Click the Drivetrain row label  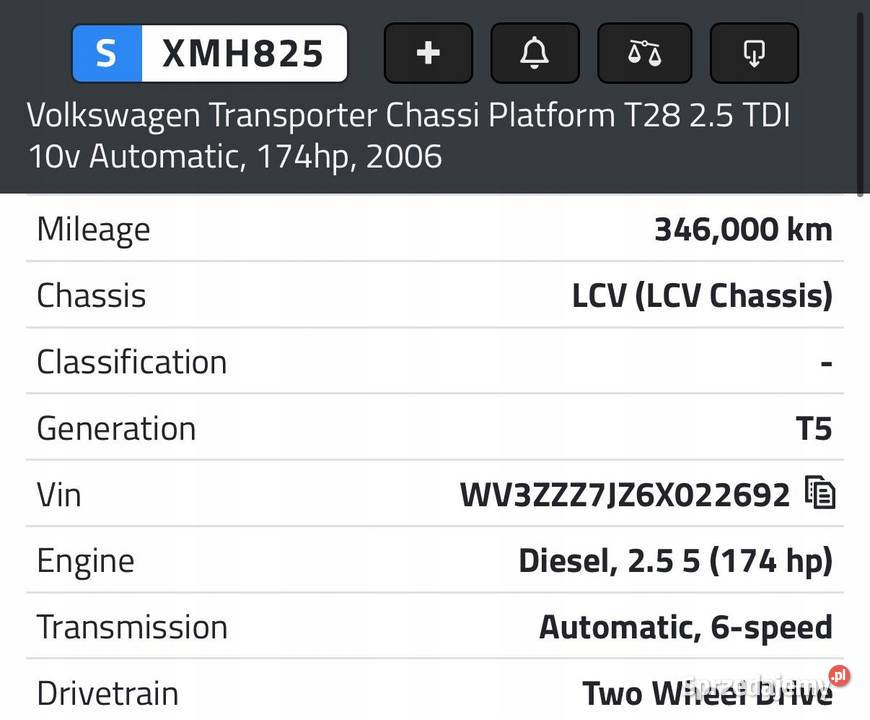tap(108, 694)
